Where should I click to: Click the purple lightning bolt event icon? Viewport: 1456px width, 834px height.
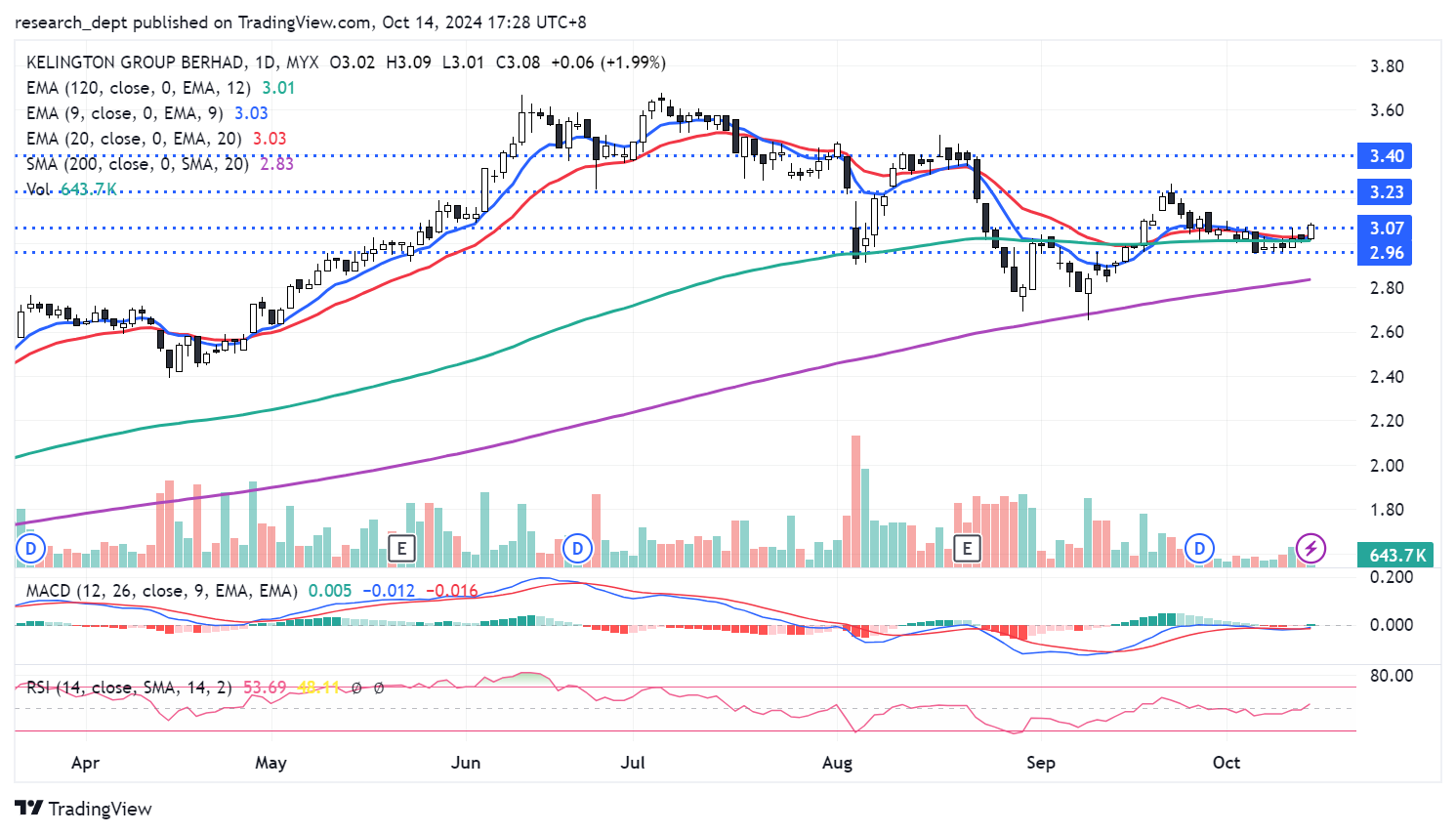click(1310, 549)
